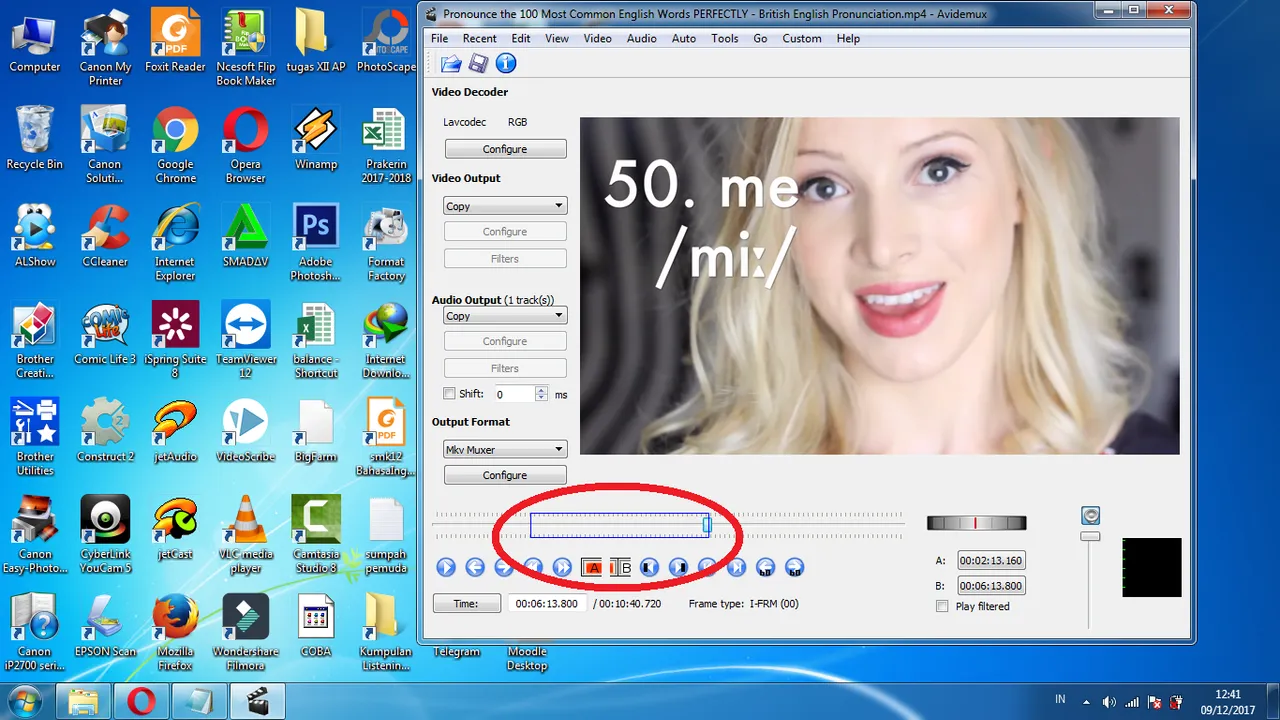Click Filters under Audio Output
The image size is (1280, 720).
[505, 368]
